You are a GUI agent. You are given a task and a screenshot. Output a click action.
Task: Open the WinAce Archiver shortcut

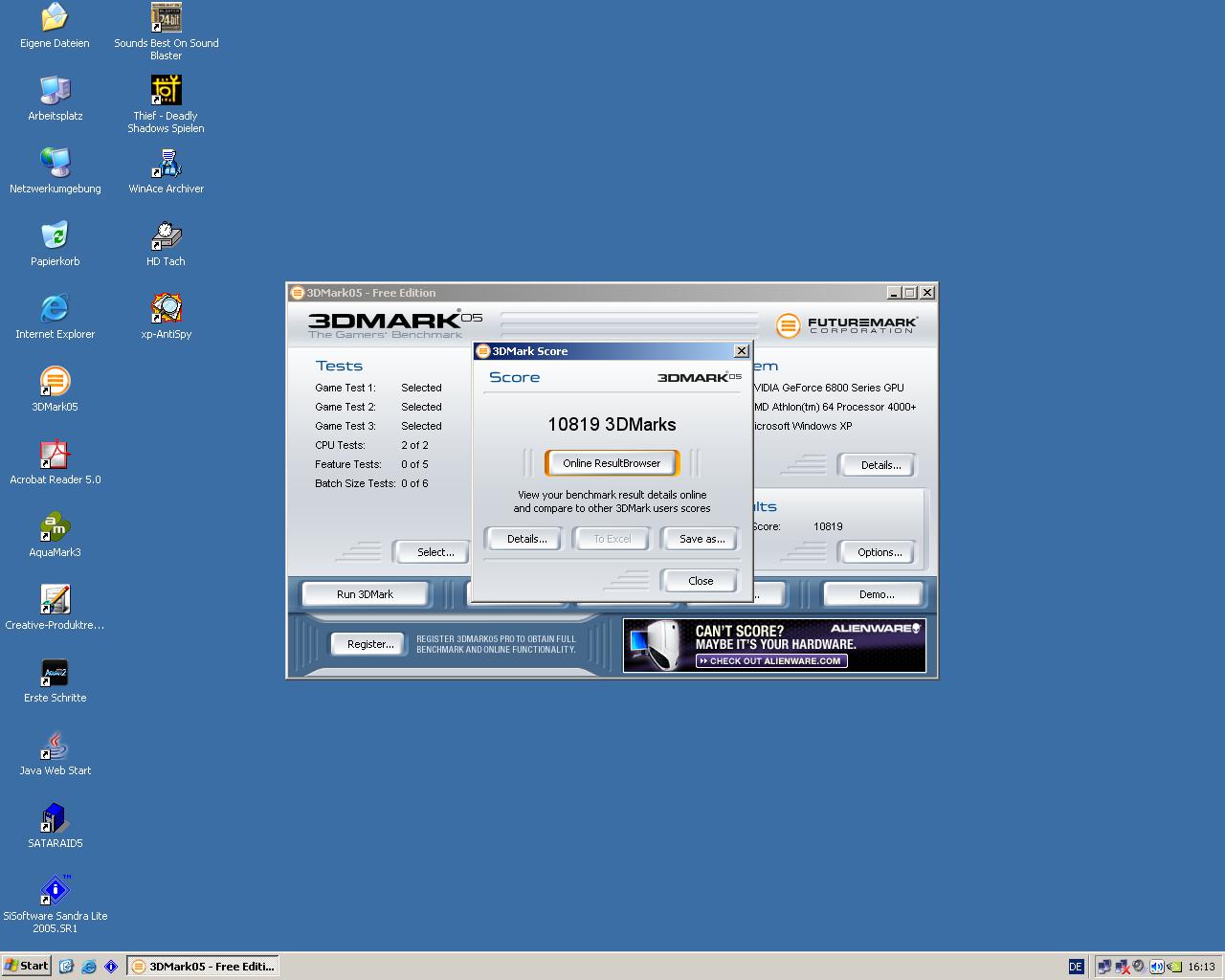(166, 171)
